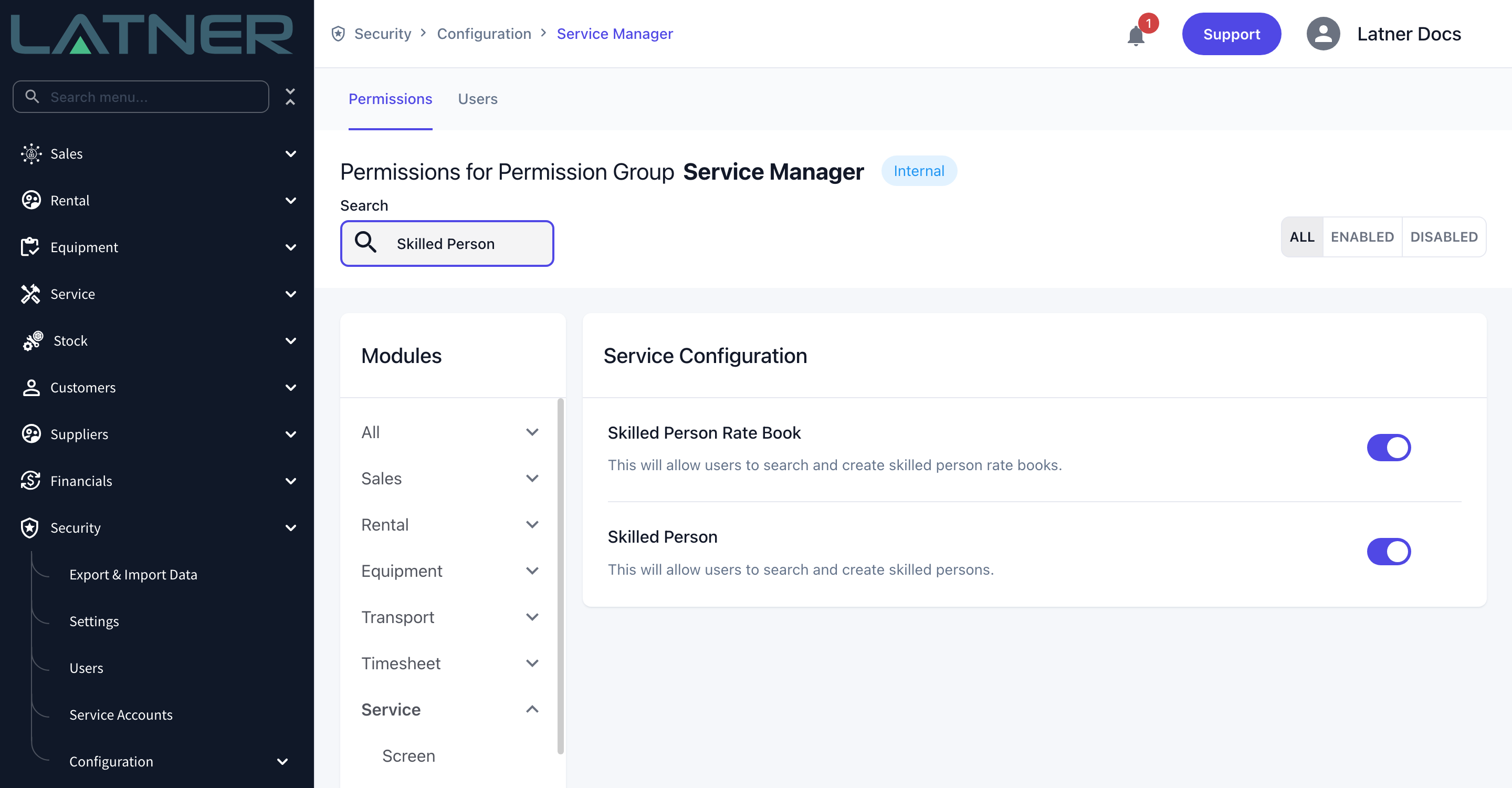Expand the Equipment sidebar menu chevron
Viewport: 1512px width, 788px height.
tap(290, 247)
